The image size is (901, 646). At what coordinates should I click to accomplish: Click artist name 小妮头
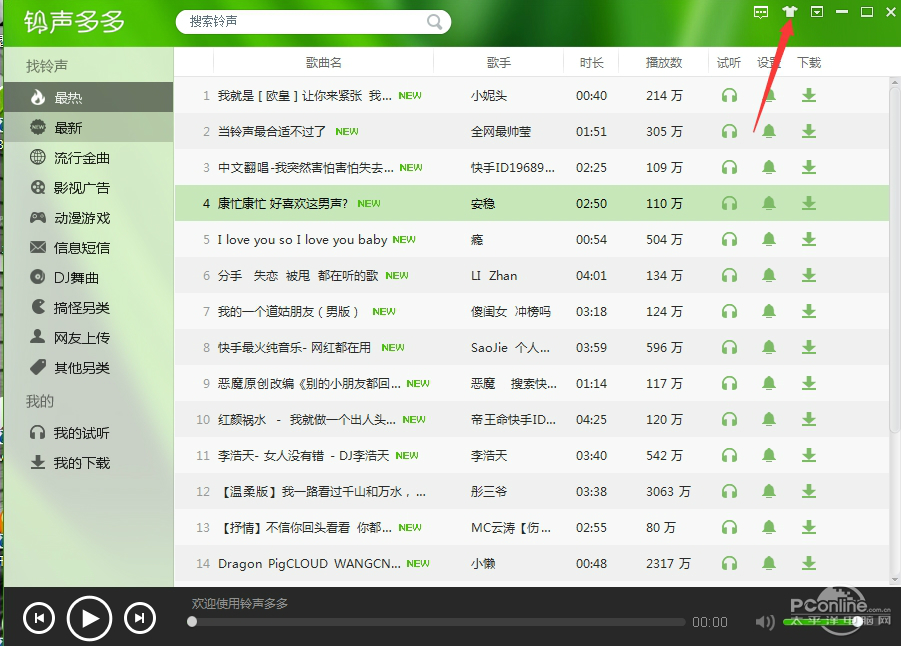click(x=489, y=95)
